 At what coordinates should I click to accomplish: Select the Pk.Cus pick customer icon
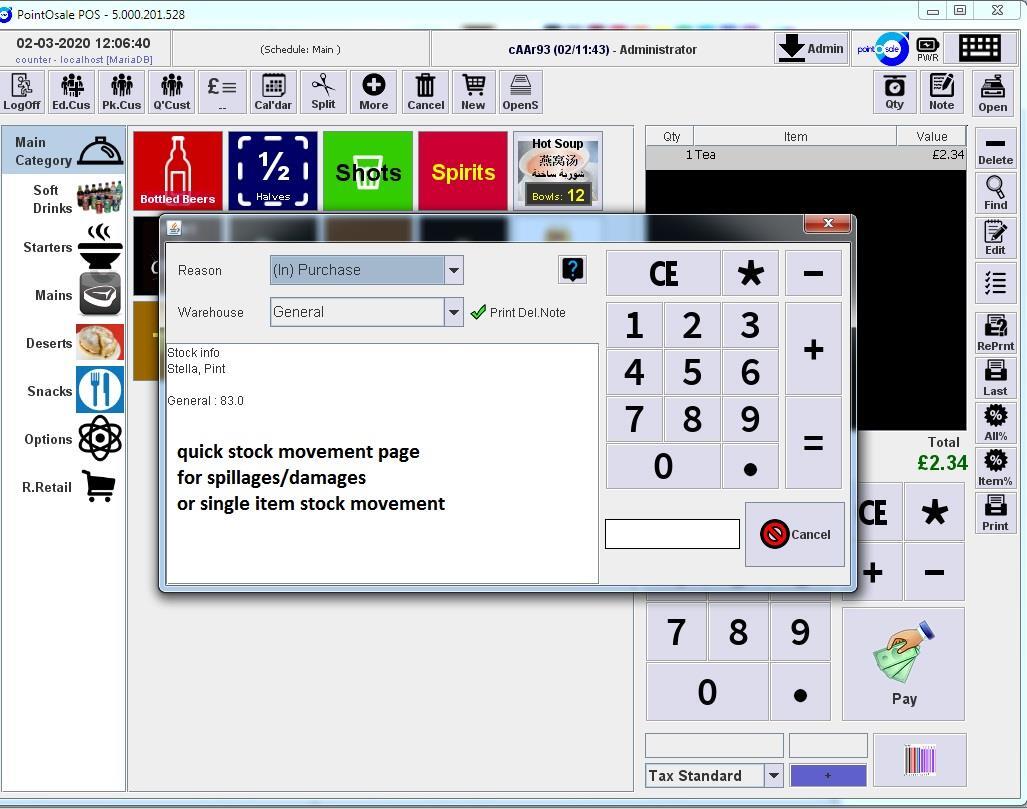pos(122,92)
